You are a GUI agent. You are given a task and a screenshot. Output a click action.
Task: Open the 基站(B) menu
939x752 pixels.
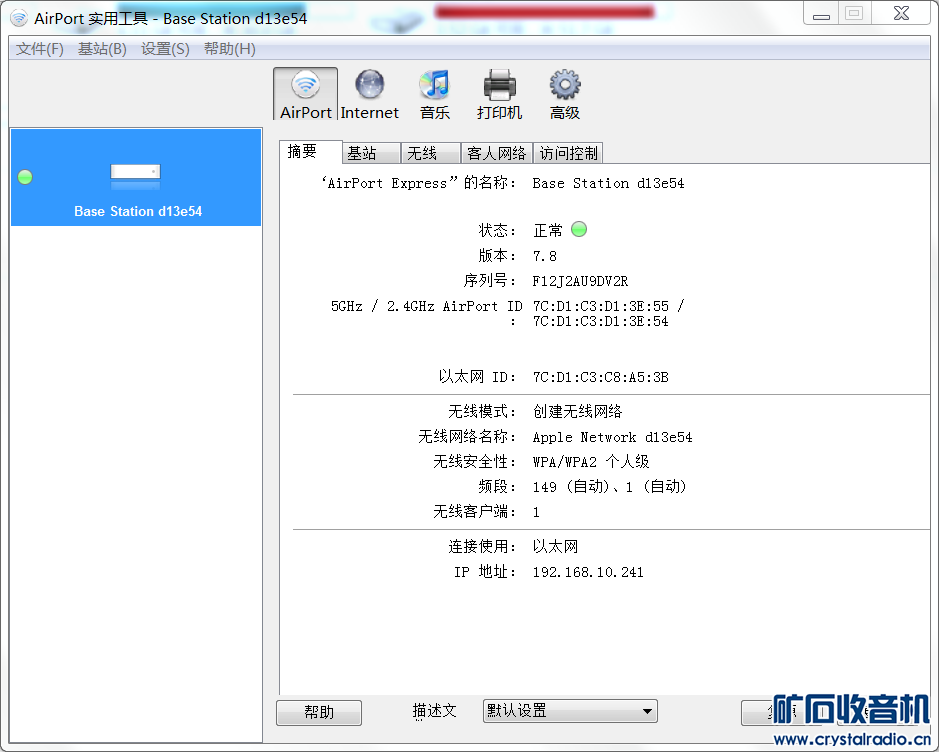click(101, 48)
